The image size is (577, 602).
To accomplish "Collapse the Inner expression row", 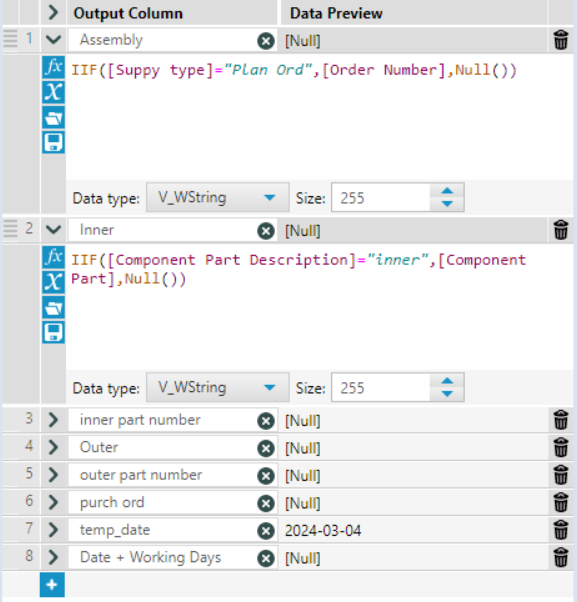I will [x=53, y=229].
